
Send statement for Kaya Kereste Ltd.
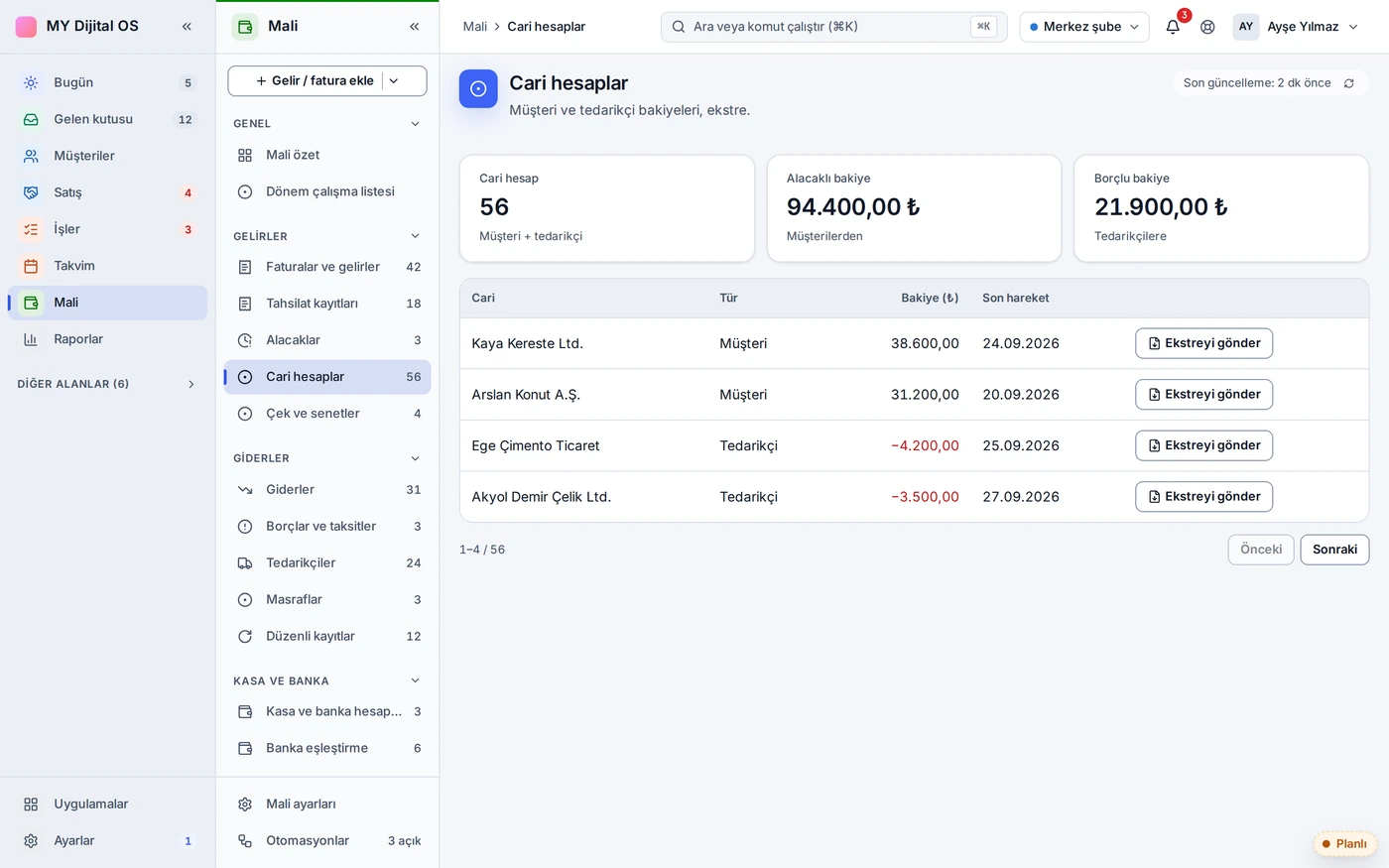pos(1203,343)
